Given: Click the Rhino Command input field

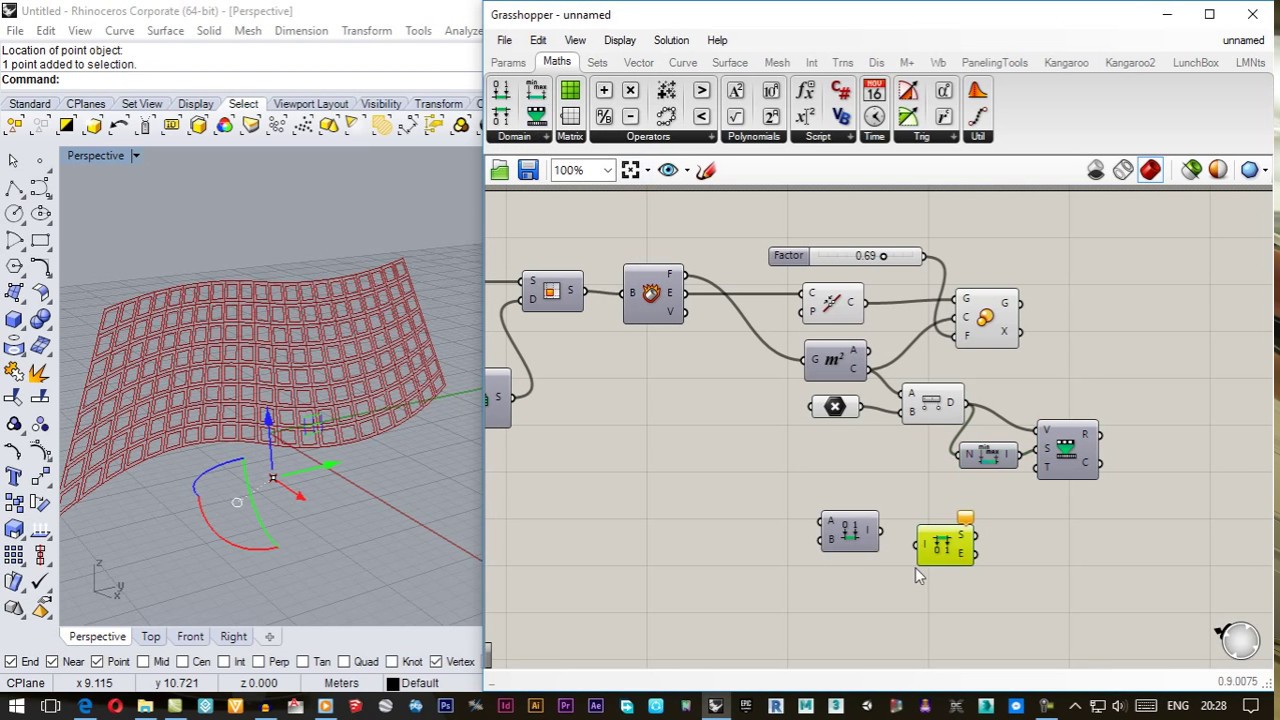Looking at the screenshot, I should 270,80.
